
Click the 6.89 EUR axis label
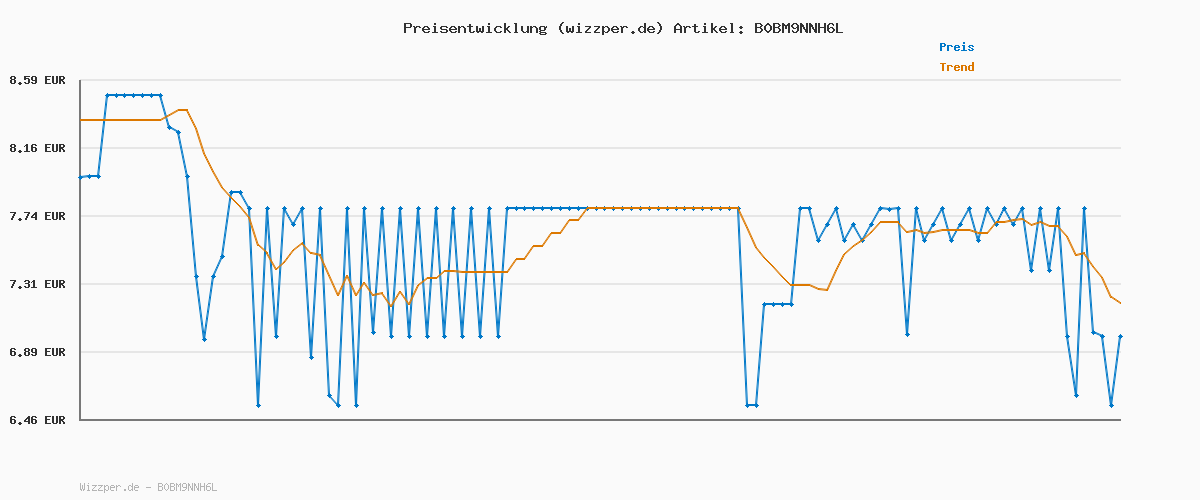click(x=37, y=352)
